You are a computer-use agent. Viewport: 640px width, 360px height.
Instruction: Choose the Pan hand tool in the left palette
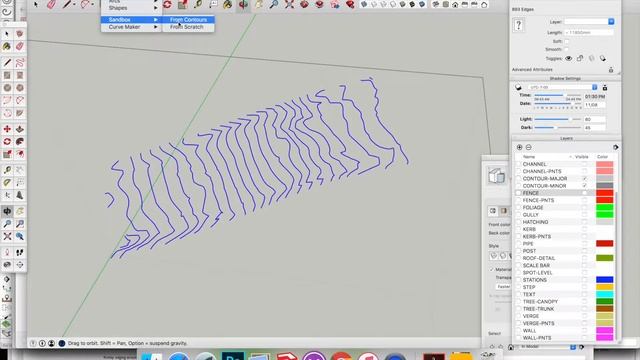tap(20, 211)
